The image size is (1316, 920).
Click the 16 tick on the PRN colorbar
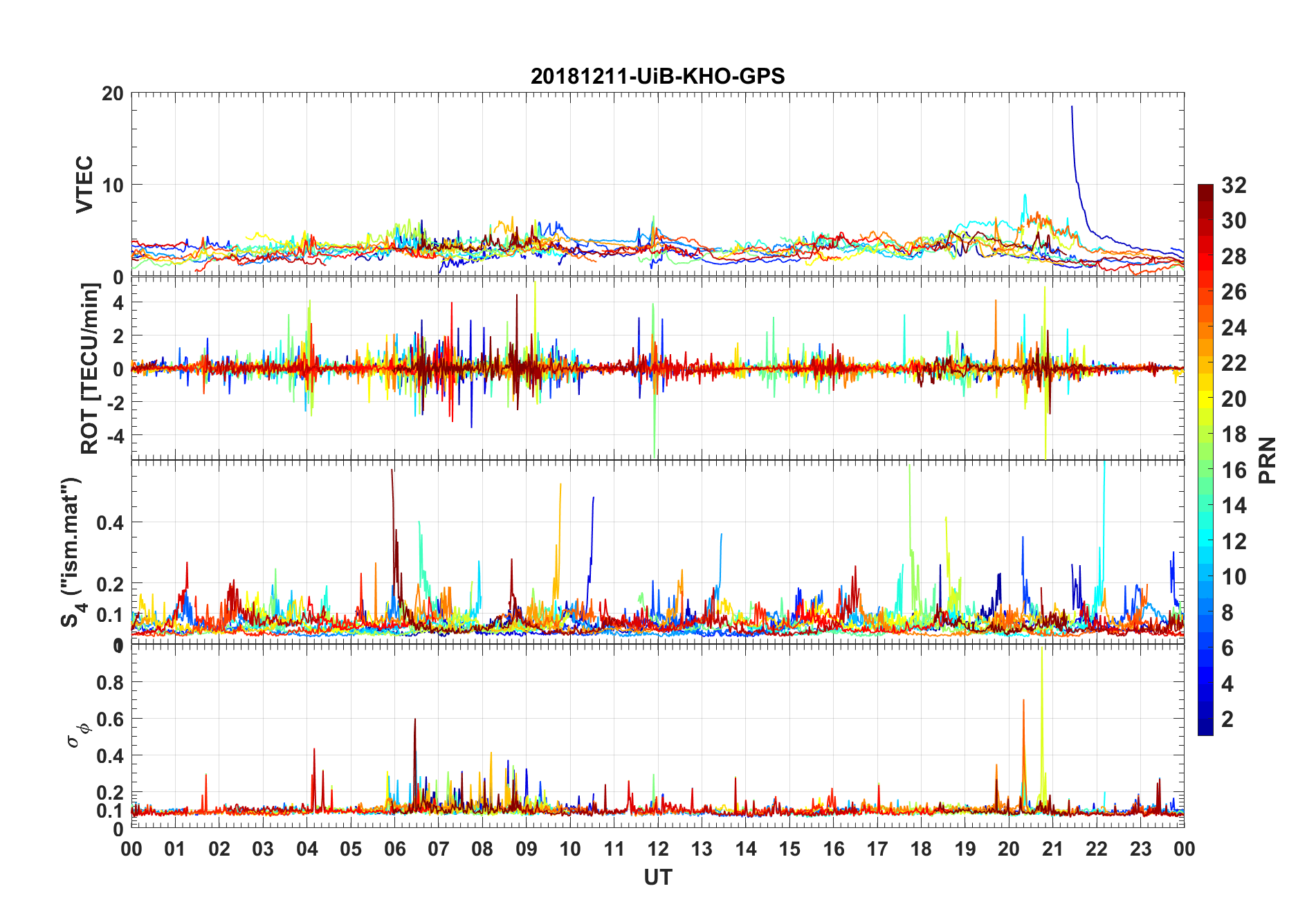tap(1234, 470)
